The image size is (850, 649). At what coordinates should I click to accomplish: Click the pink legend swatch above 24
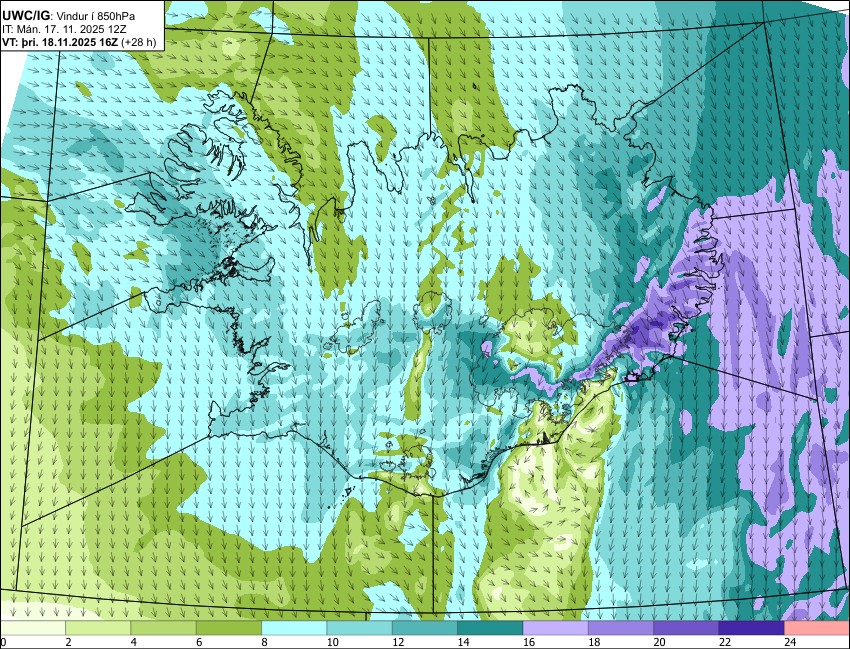[x=816, y=628]
